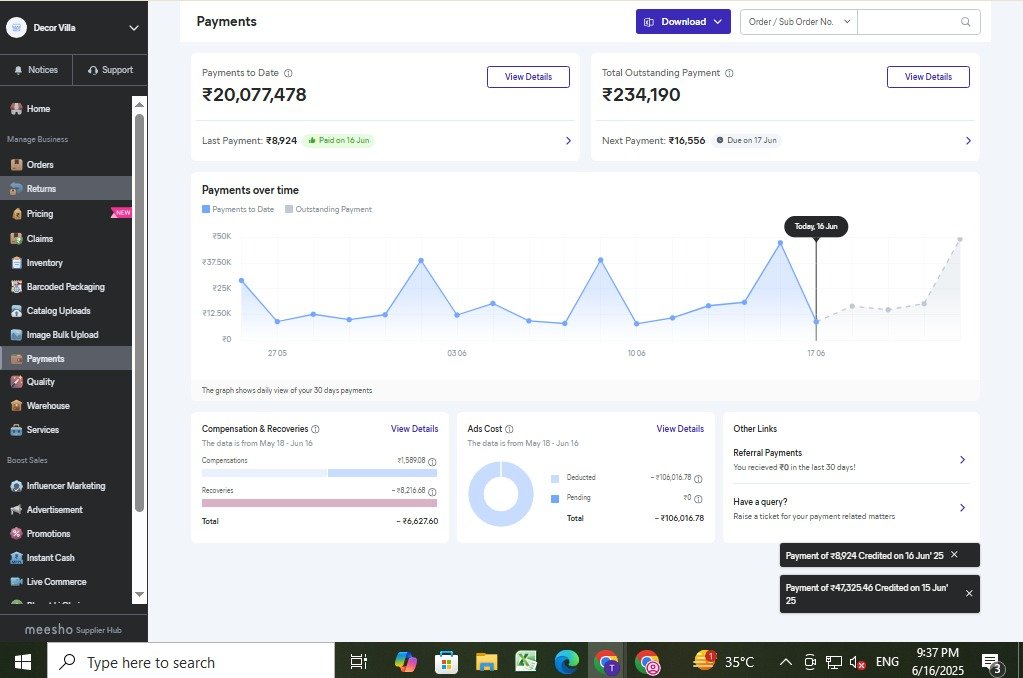Screen dimensions: 1023x678
Task: Open Inventory from the sidebar menu
Action: pos(44,263)
